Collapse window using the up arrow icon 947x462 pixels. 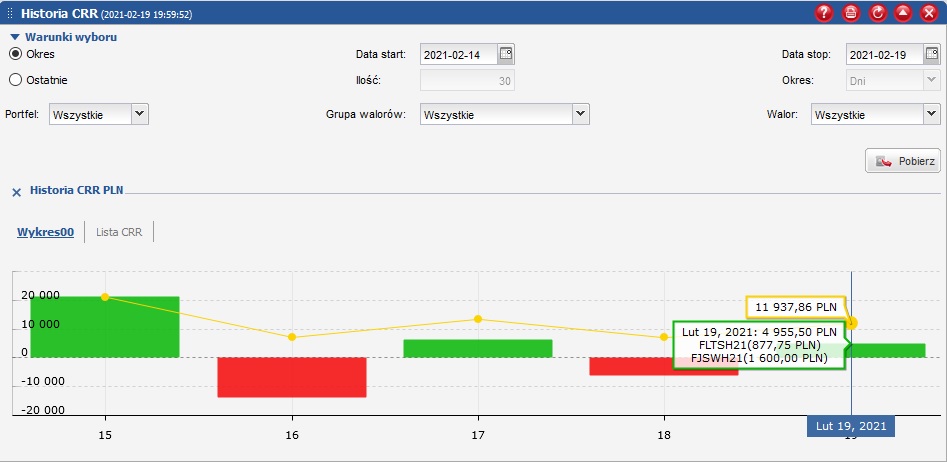(x=902, y=13)
